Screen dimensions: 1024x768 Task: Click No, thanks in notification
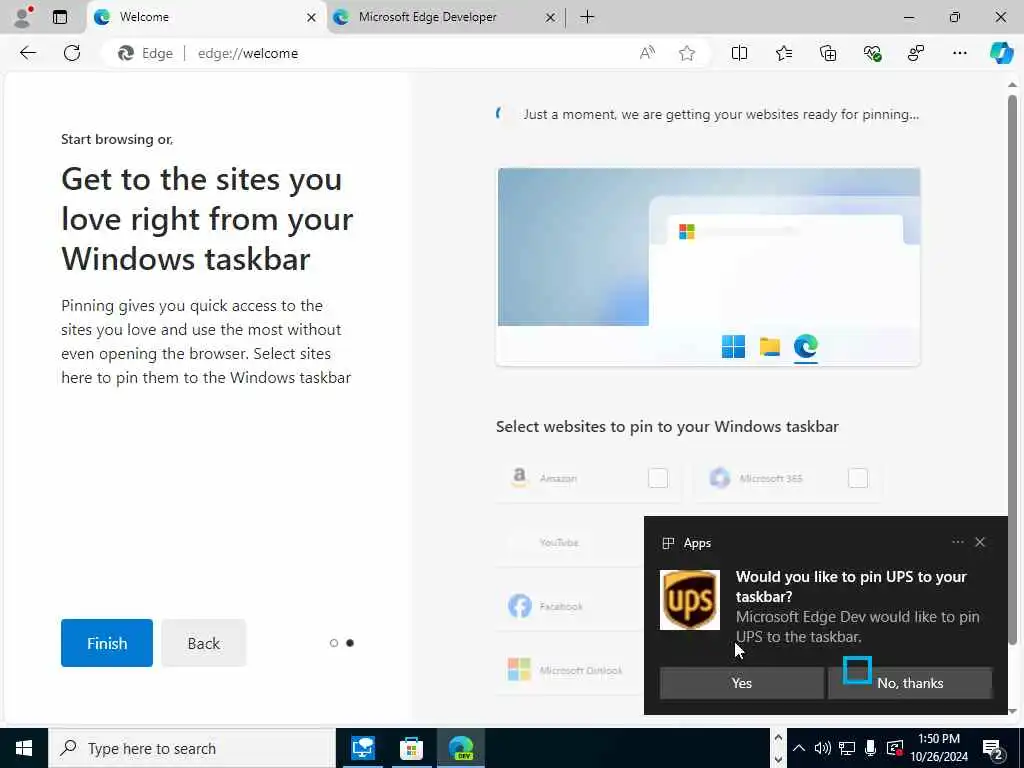(x=910, y=683)
